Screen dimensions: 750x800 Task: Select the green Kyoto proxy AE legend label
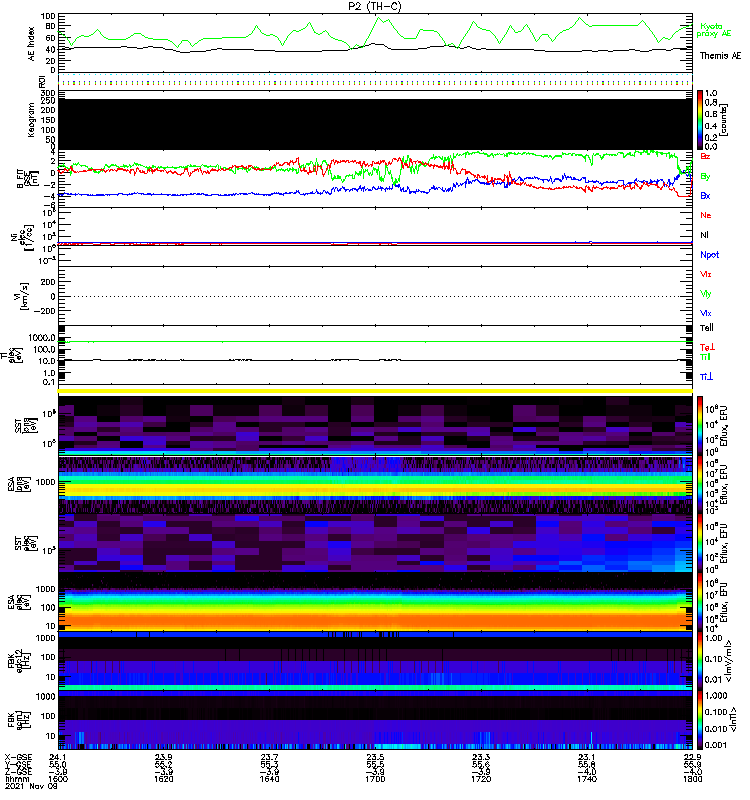coord(713,30)
